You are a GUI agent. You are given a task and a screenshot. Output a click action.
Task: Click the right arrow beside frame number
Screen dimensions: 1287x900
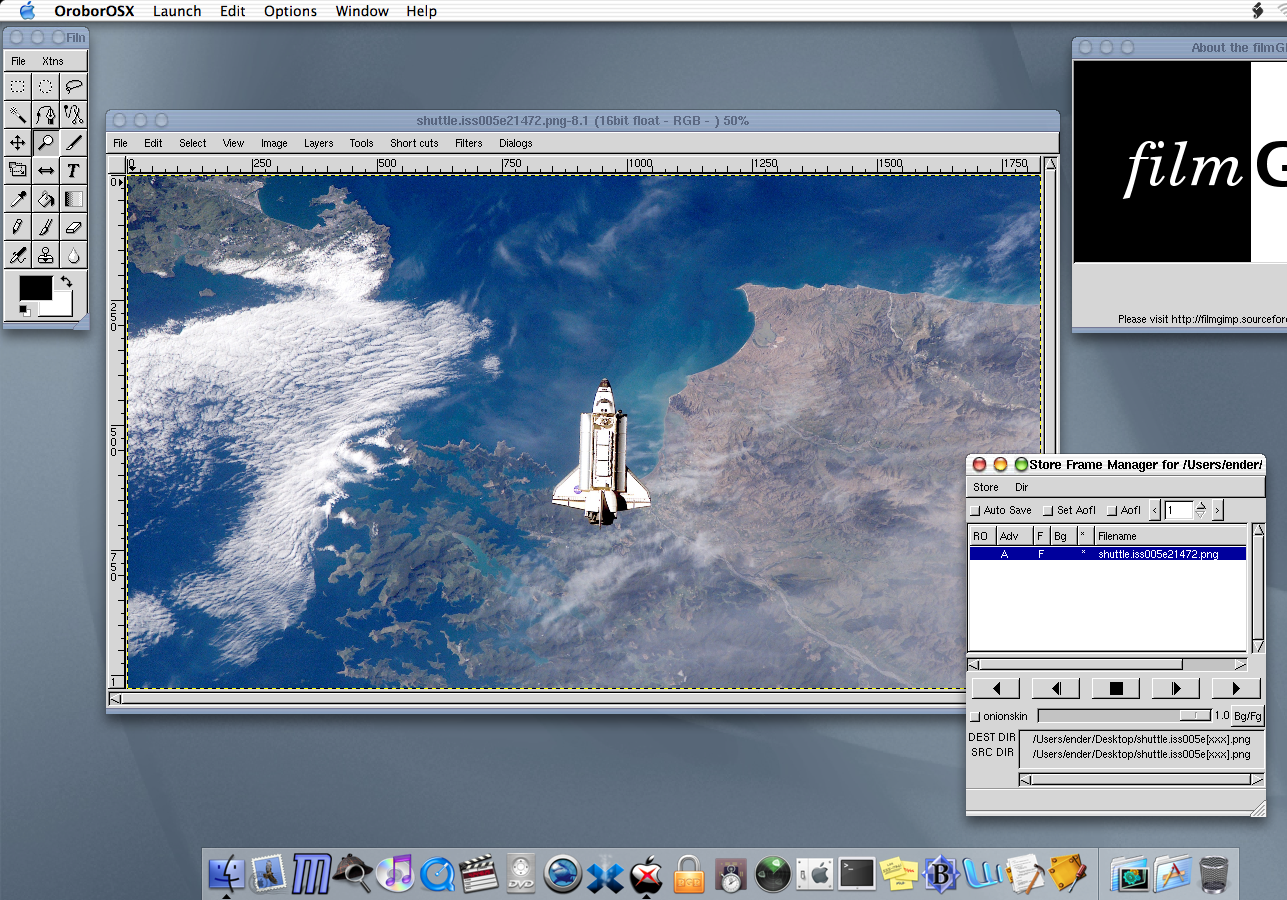coord(1217,510)
